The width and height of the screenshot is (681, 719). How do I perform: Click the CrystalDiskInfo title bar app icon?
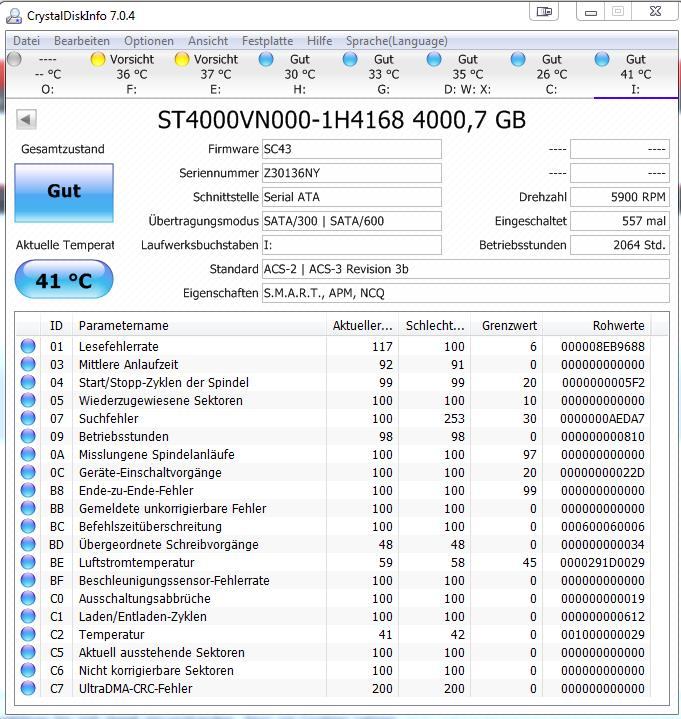[x=14, y=16]
